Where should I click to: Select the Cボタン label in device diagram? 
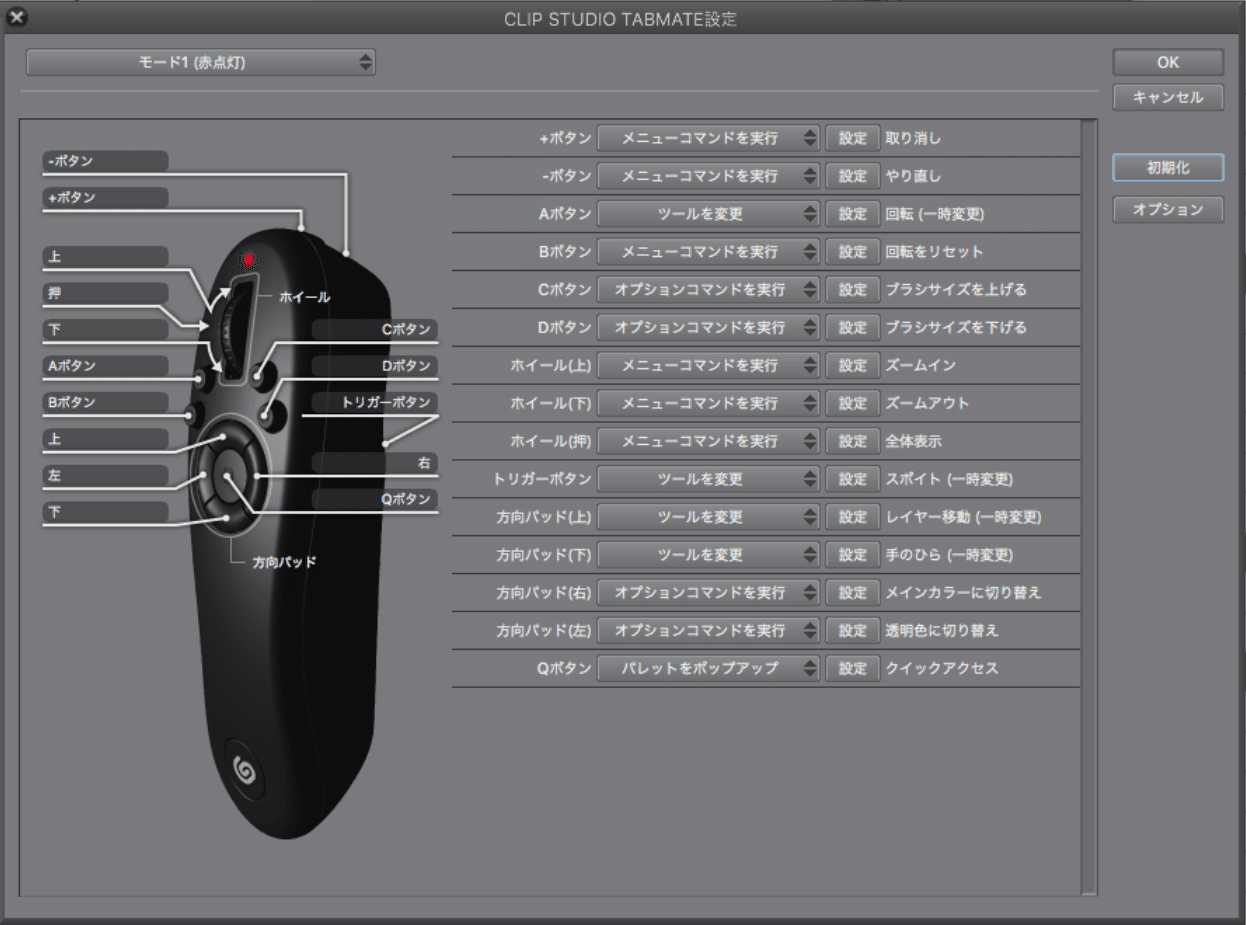pos(375,329)
